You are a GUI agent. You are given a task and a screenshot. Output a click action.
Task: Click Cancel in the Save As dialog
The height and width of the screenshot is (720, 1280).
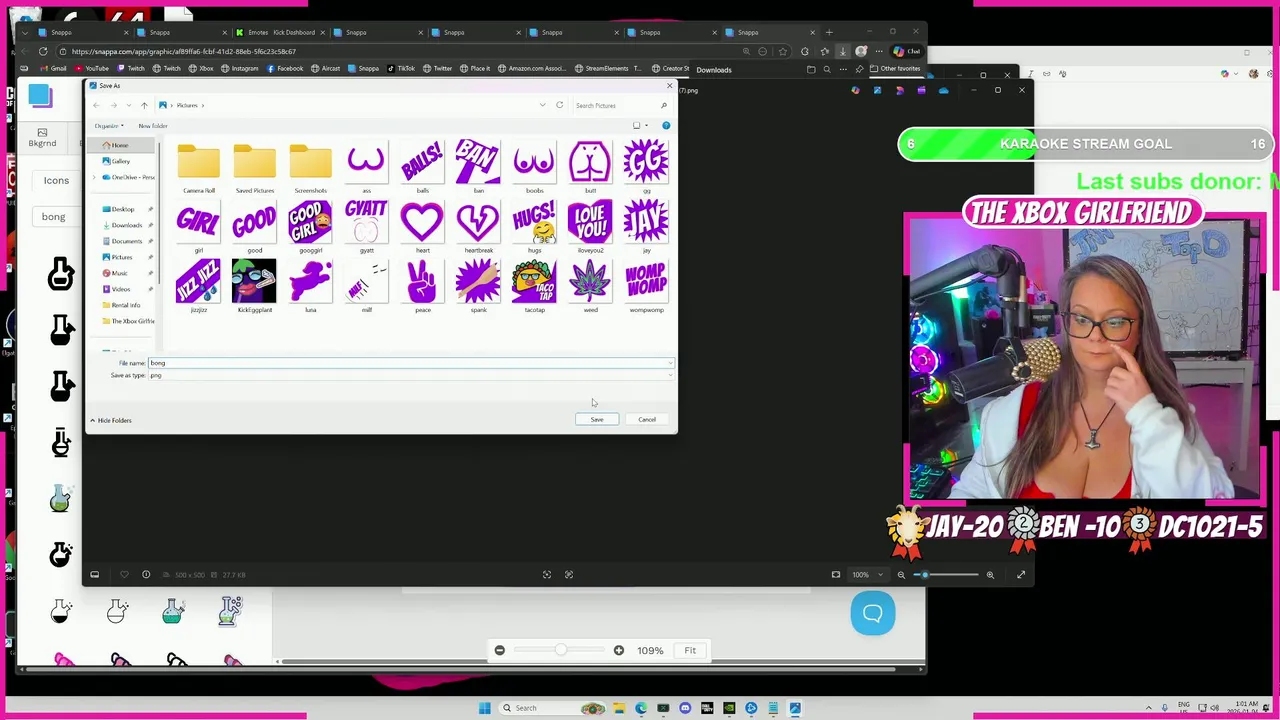(x=647, y=419)
